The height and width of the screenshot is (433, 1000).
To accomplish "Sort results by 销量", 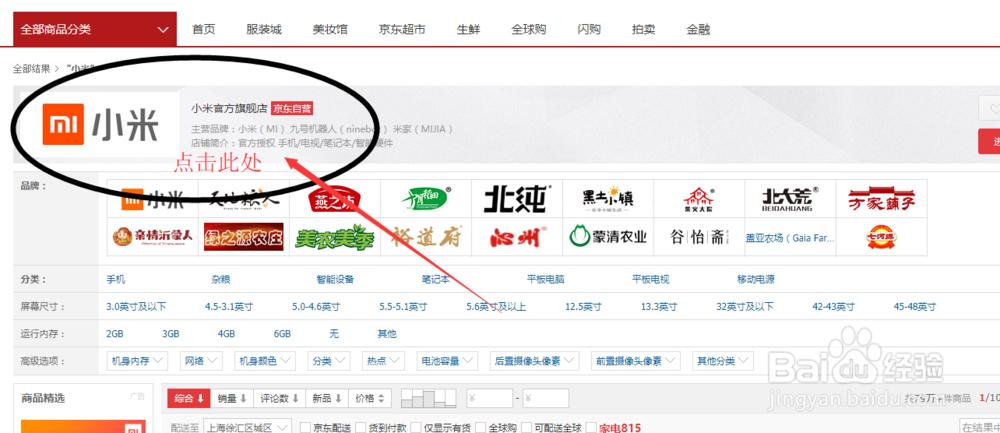I will (x=232, y=399).
